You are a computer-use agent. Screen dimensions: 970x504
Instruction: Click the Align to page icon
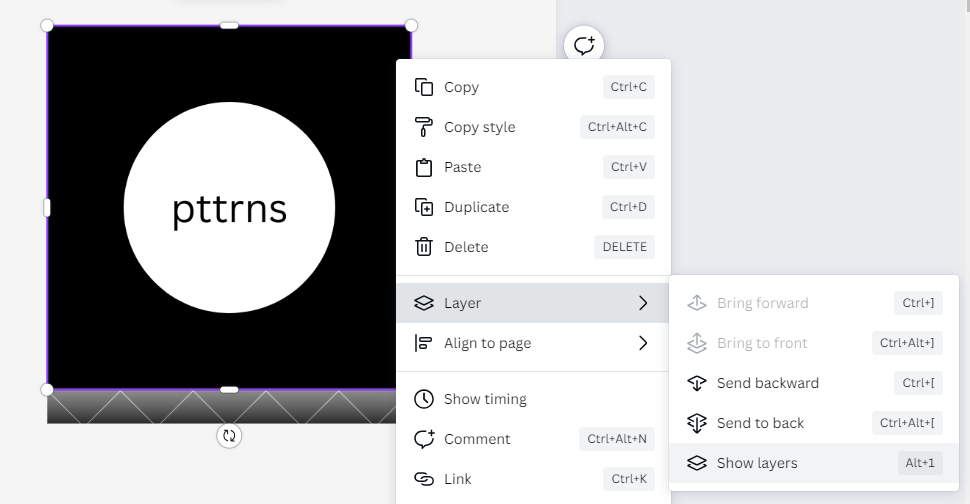click(424, 343)
